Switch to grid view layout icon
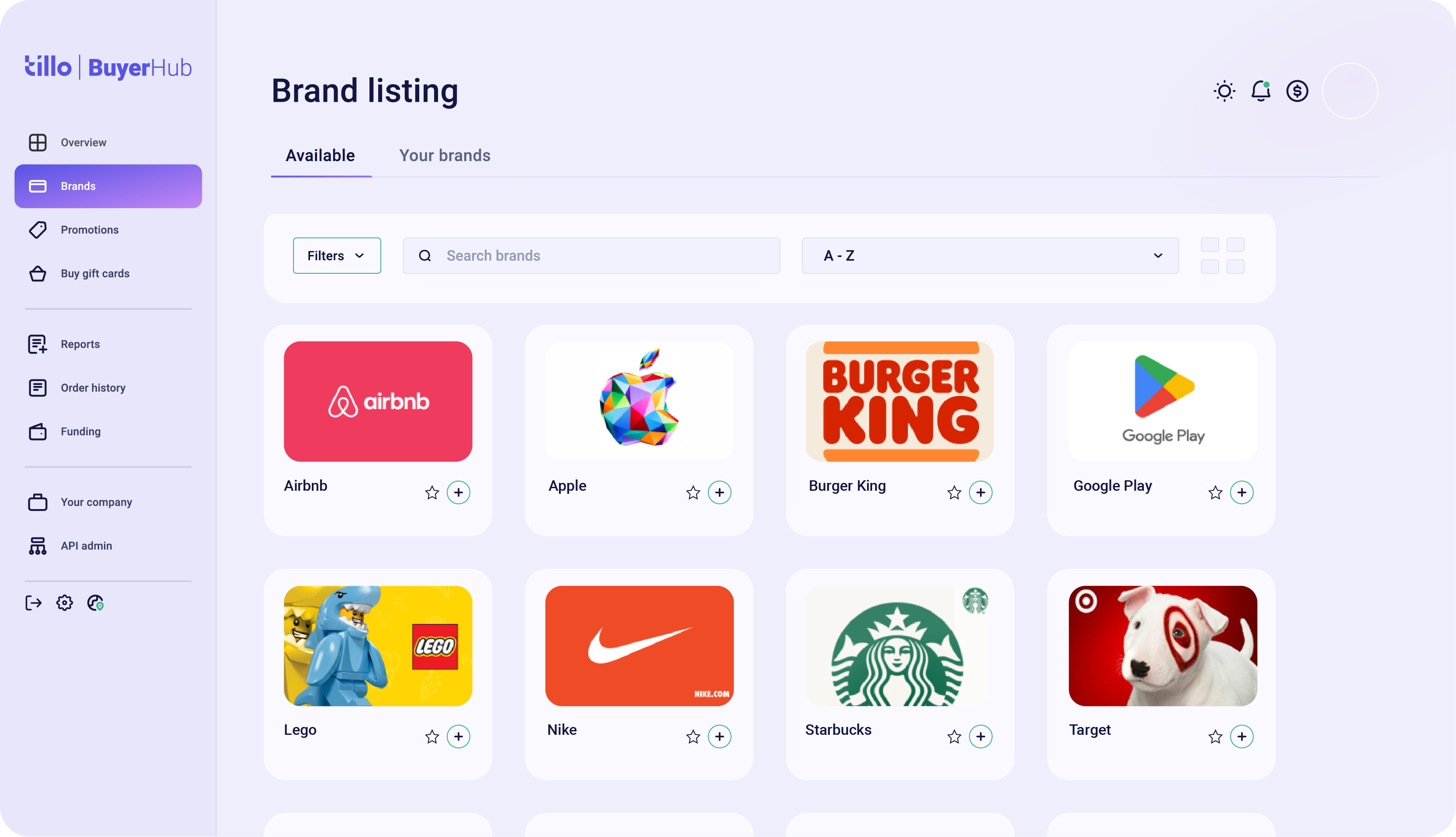The height and width of the screenshot is (837, 1456). click(1223, 256)
